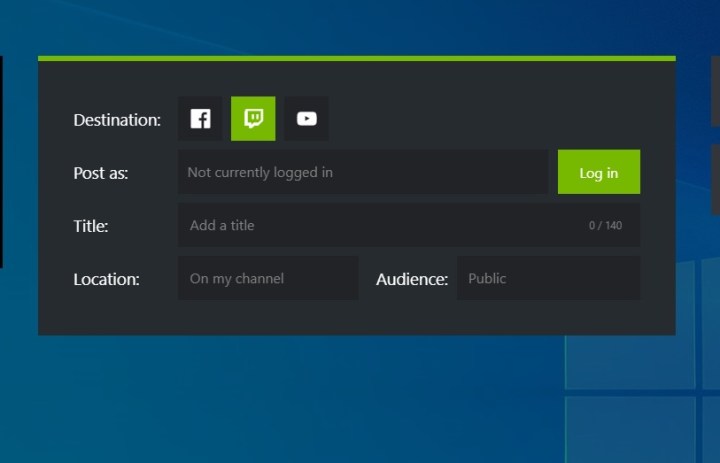Screen dimensions: 720x463
Task: Click the upper dark panel at right edge
Action: (x=714, y=92)
